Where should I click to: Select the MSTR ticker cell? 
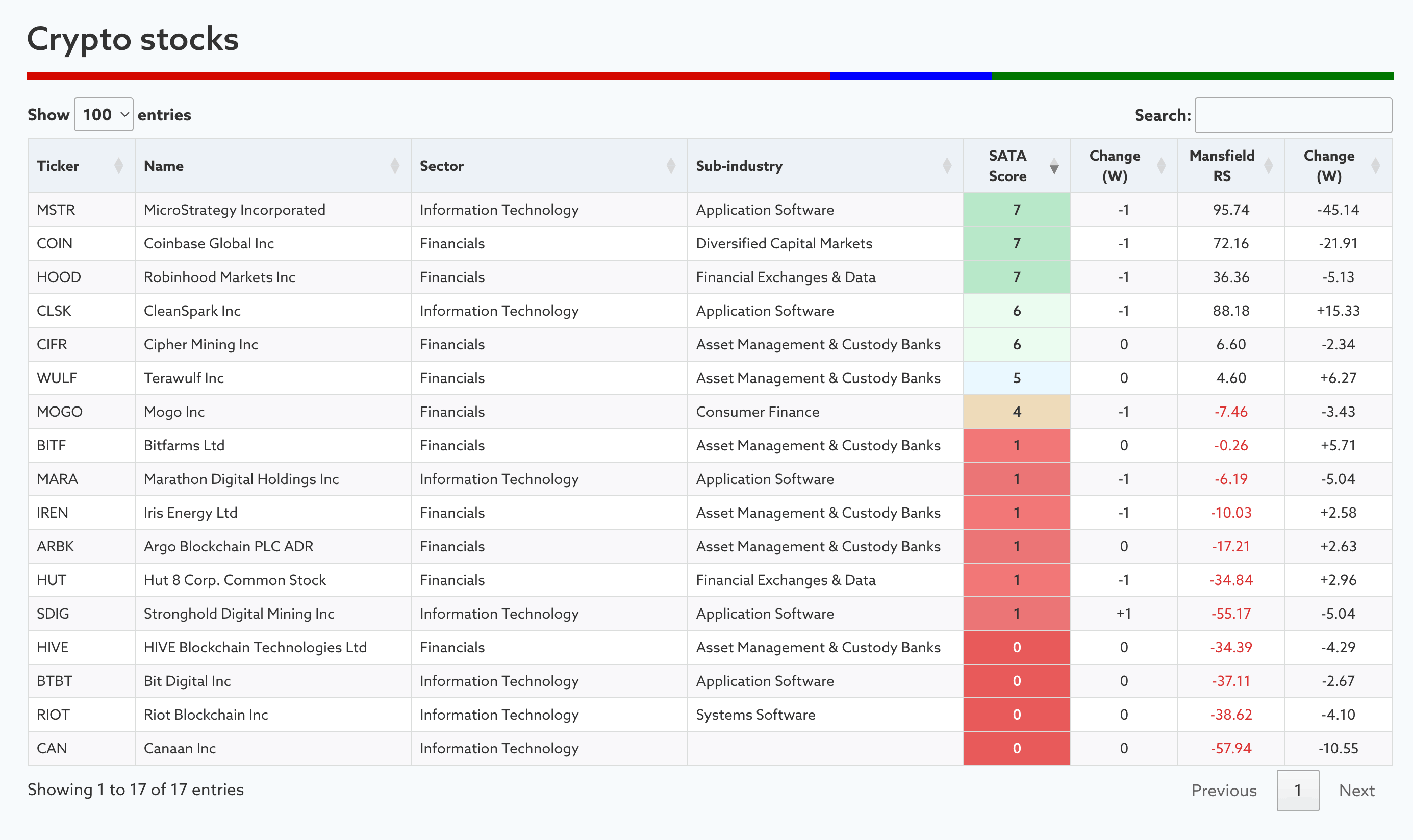coord(81,210)
